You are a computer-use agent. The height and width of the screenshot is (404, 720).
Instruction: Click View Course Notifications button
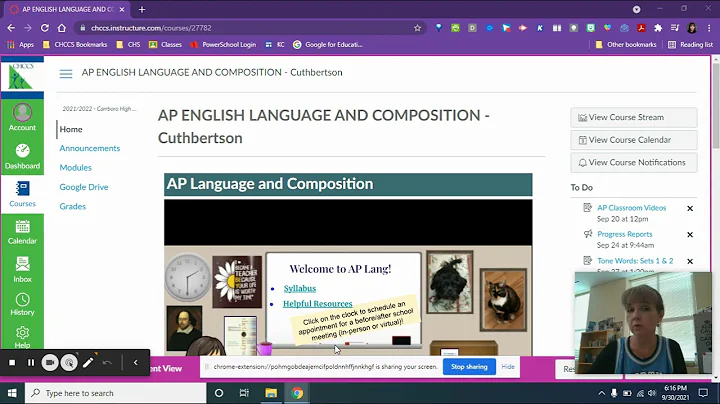tap(634, 163)
